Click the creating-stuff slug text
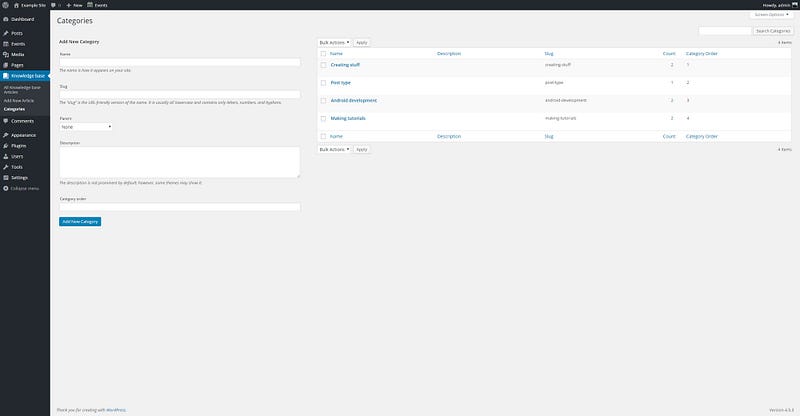This screenshot has height=416, width=800. pos(558,65)
